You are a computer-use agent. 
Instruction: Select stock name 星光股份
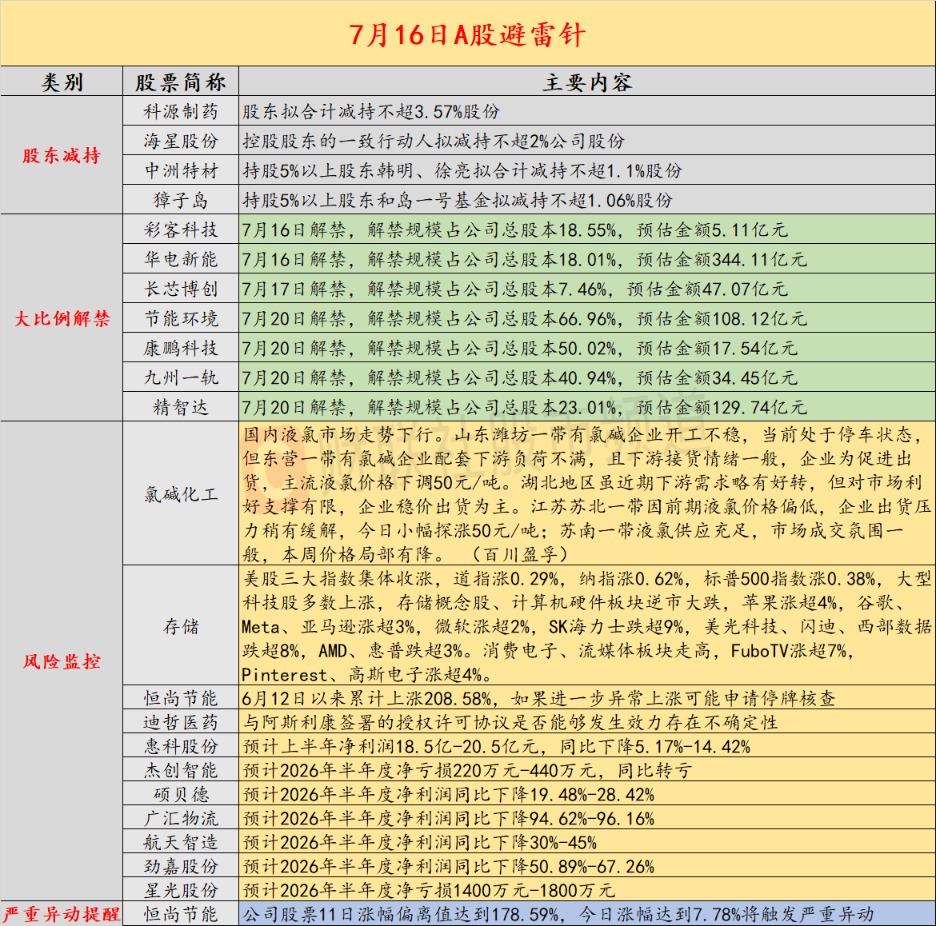click(180, 890)
